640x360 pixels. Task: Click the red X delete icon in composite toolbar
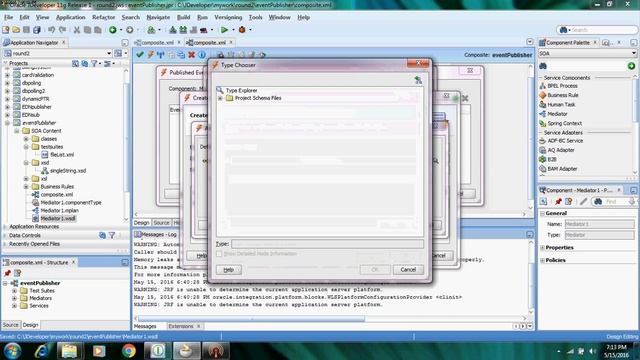[191, 54]
